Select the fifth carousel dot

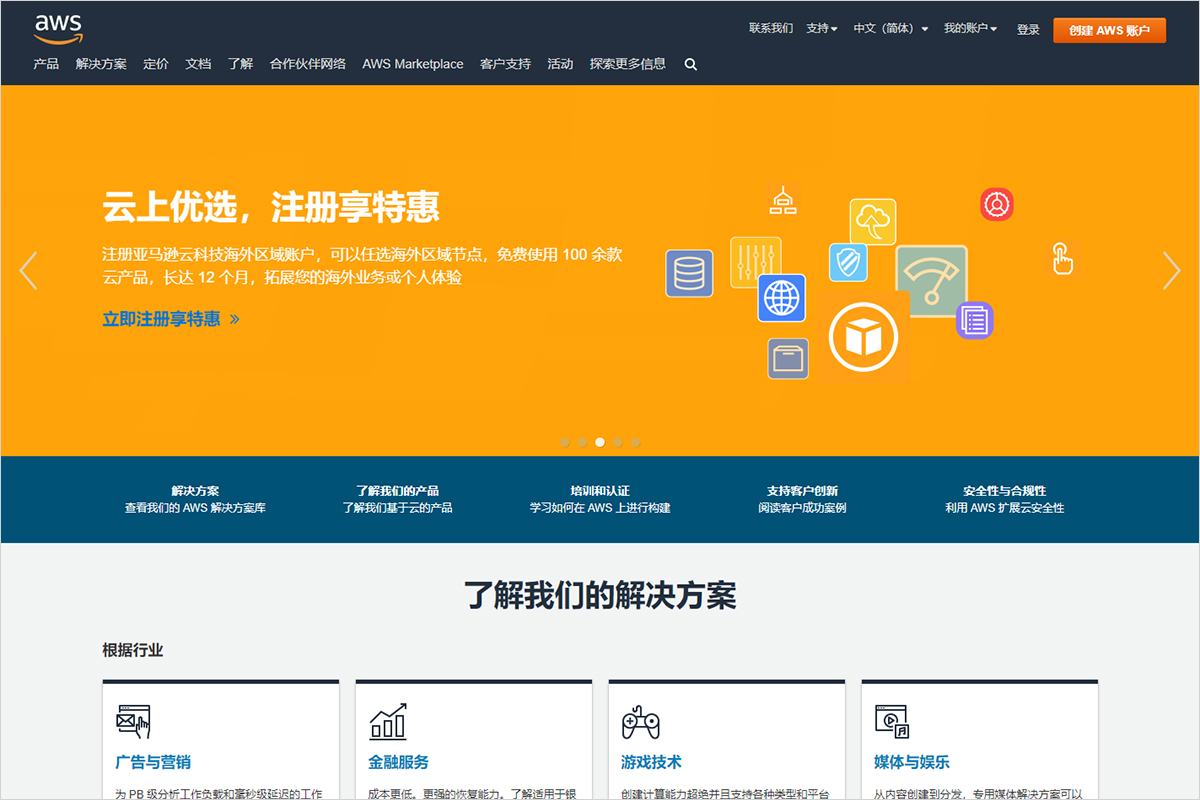(x=636, y=441)
